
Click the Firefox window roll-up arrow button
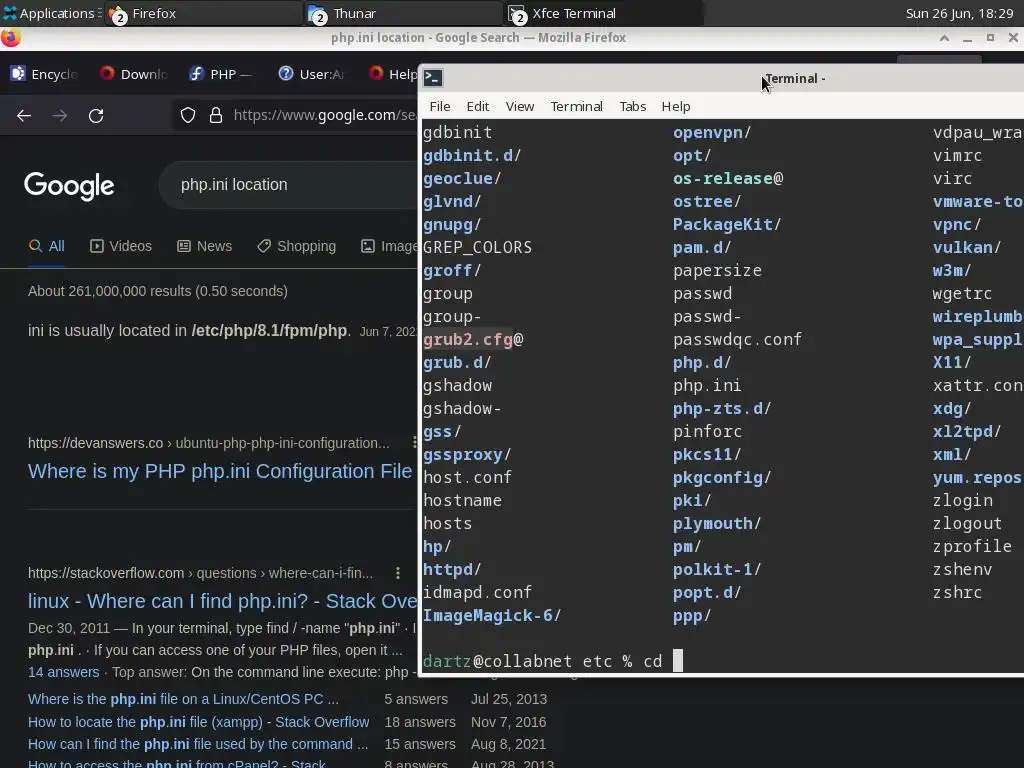(x=944, y=38)
